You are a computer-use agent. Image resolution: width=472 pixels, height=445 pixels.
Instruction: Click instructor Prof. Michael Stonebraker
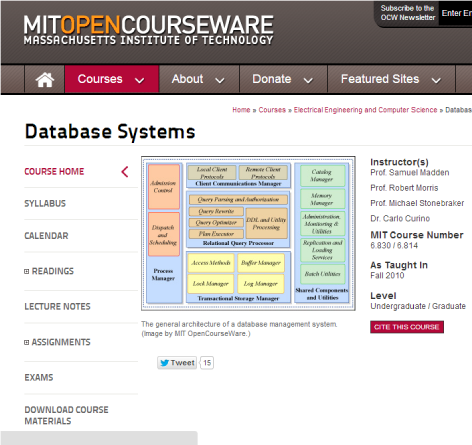(x=417, y=203)
